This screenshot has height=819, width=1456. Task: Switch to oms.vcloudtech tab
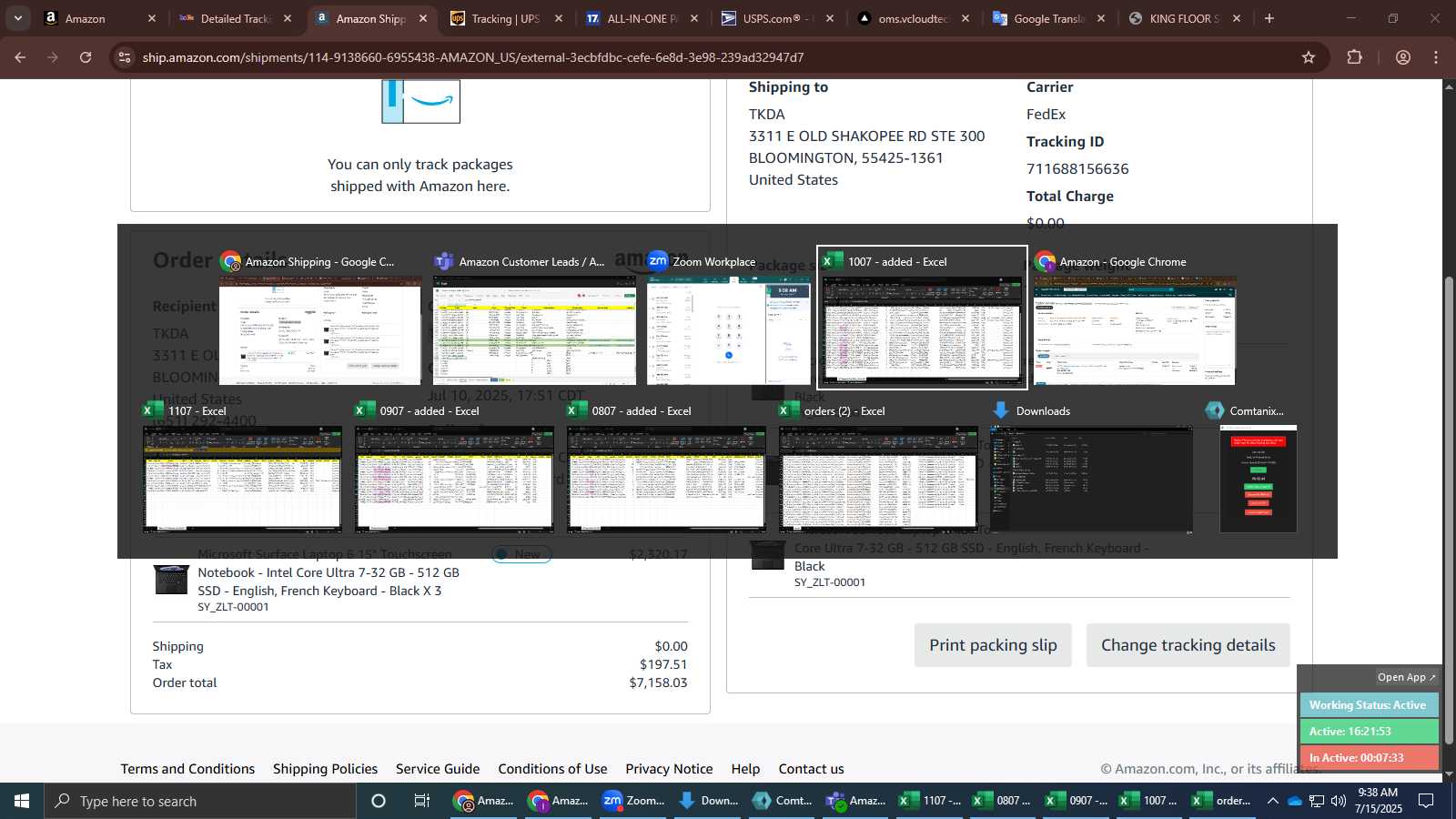tap(912, 18)
